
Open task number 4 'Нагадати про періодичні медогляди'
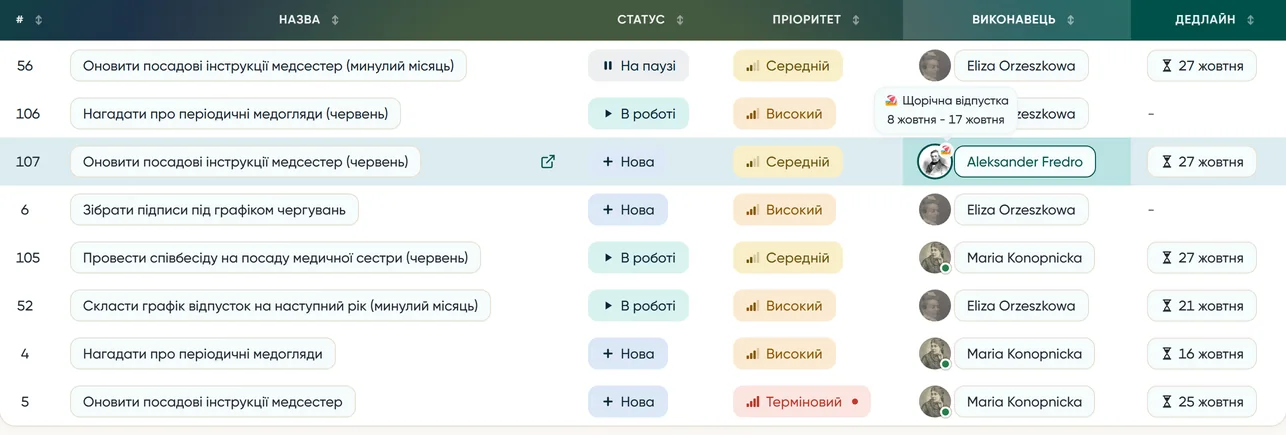click(x=203, y=354)
